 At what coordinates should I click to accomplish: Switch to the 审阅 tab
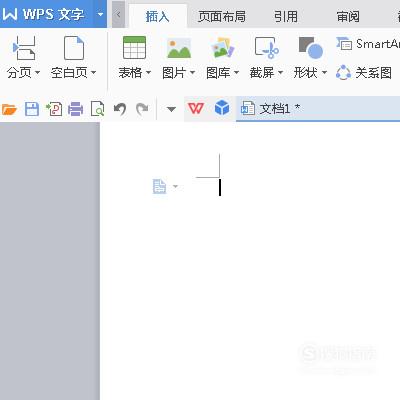click(348, 16)
